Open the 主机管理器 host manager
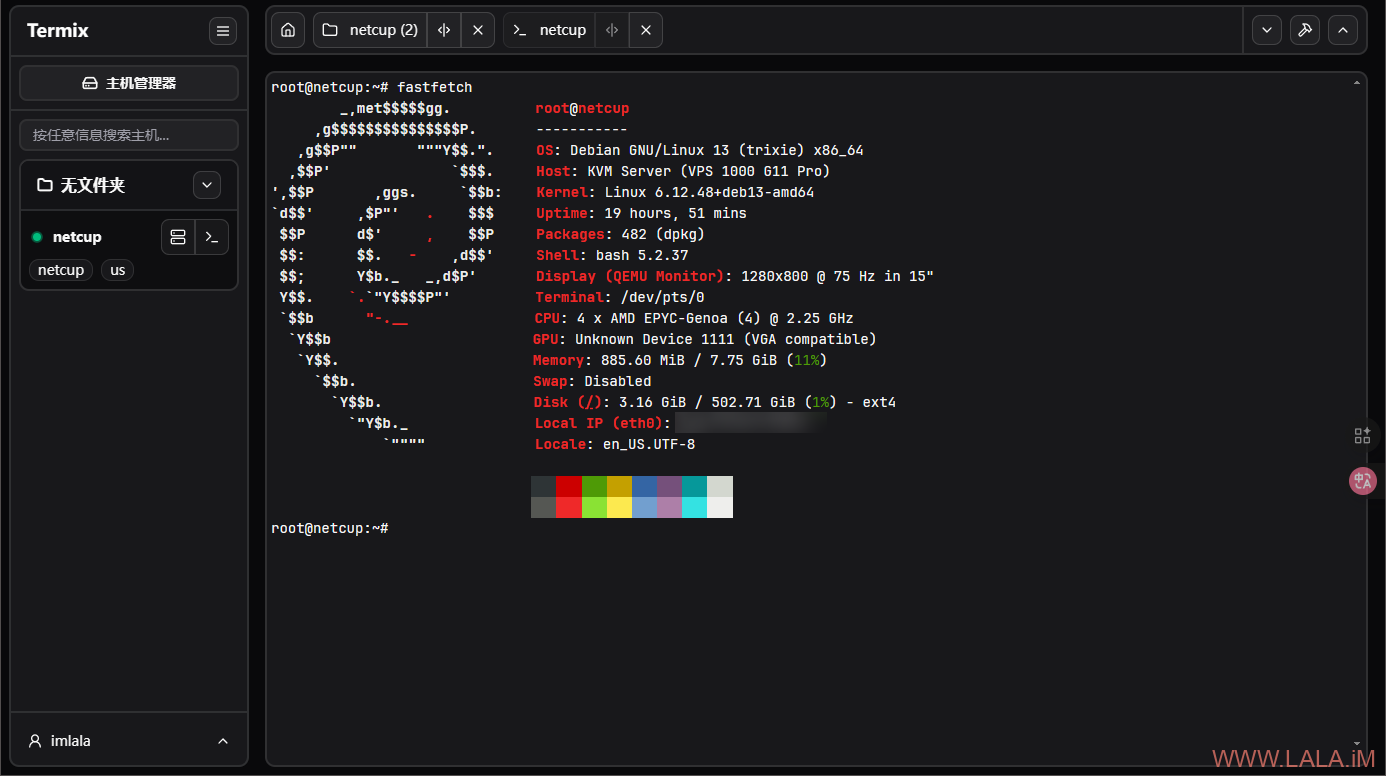 [129, 83]
